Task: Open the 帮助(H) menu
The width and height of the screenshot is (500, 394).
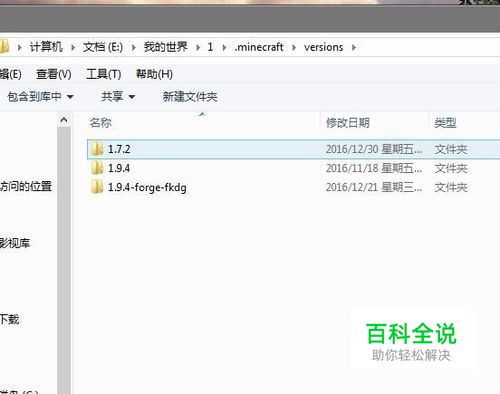Action: click(154, 74)
